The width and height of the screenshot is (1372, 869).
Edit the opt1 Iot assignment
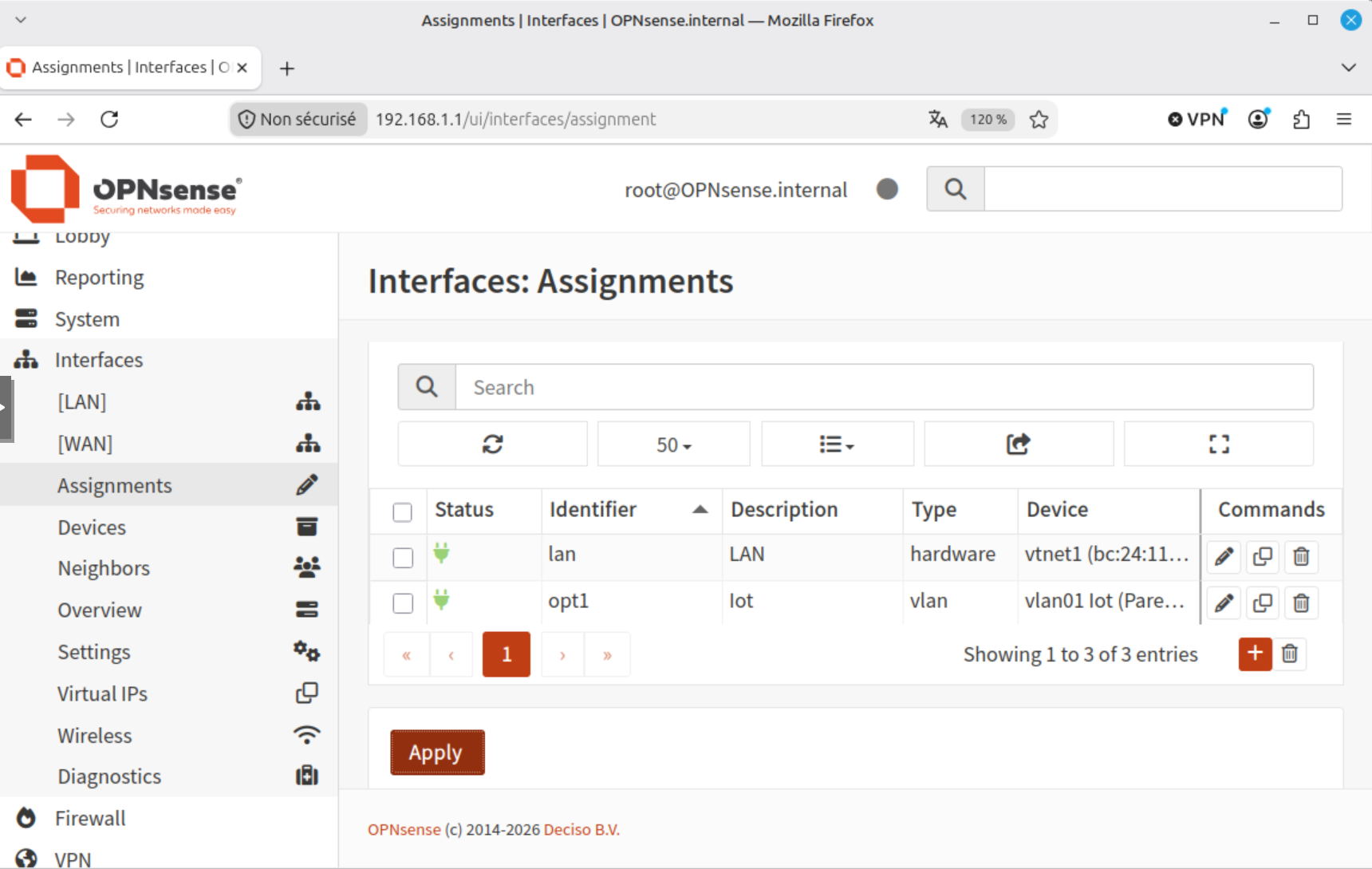(1224, 602)
